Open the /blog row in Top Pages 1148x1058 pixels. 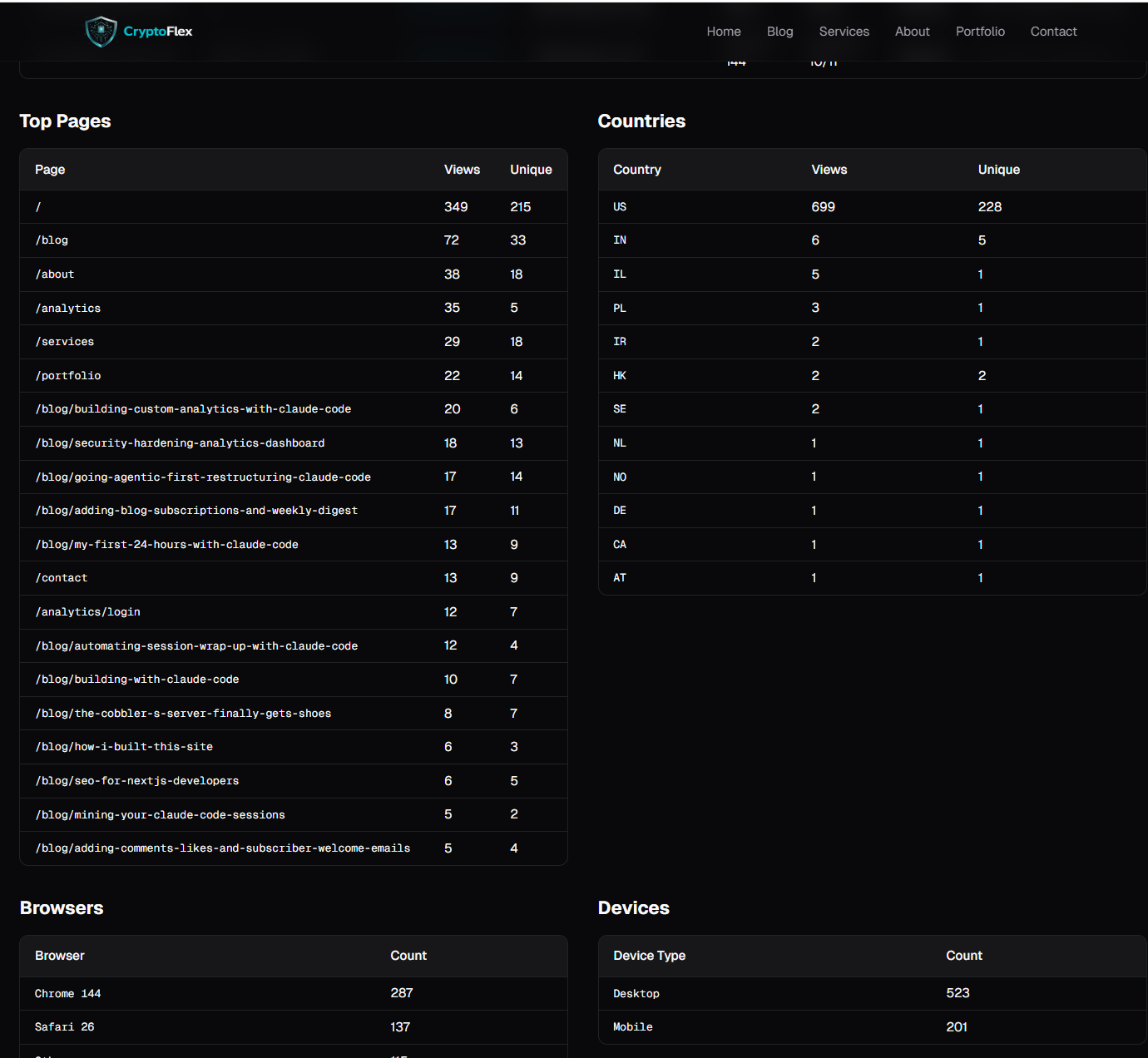click(52, 240)
